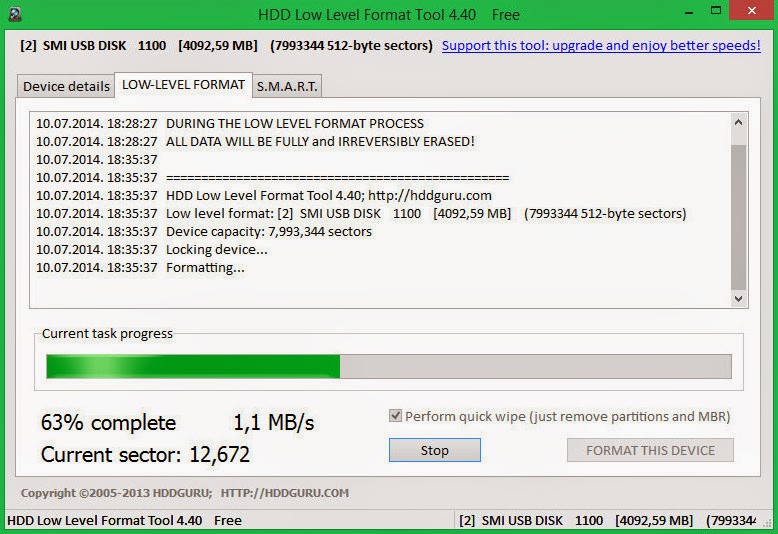Click the log scroll up arrow
This screenshot has height=534, width=778.
tap(738, 122)
